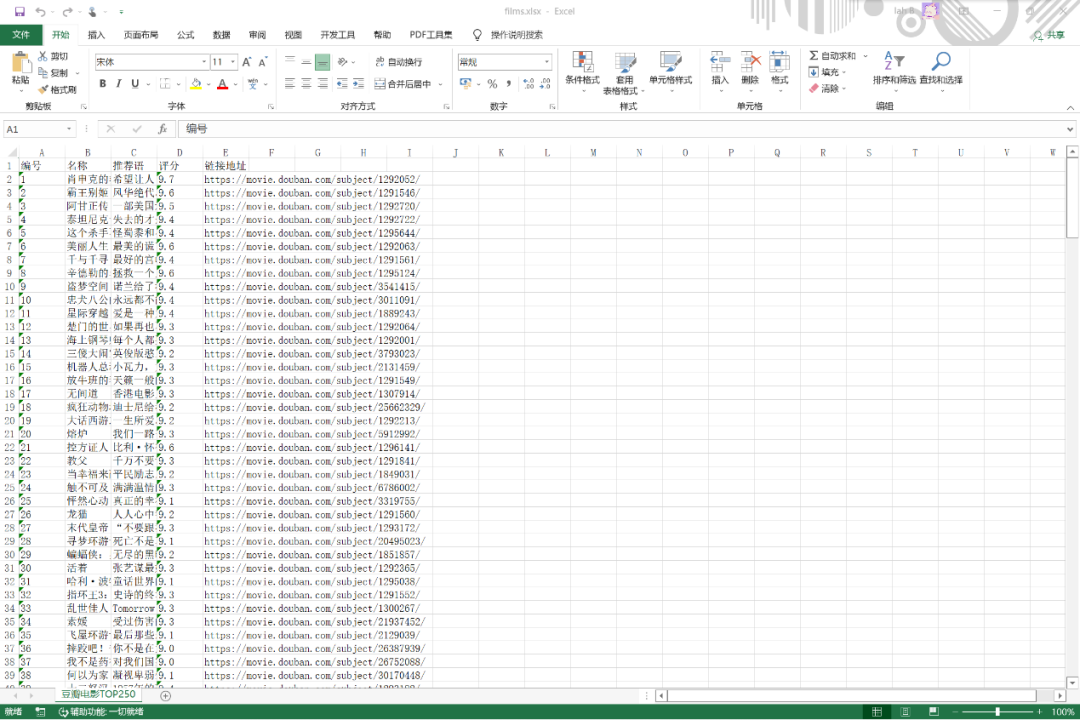1080x720 pixels.
Task: Click the Tell Me search box (操作说明搜索)
Action: (x=516, y=34)
